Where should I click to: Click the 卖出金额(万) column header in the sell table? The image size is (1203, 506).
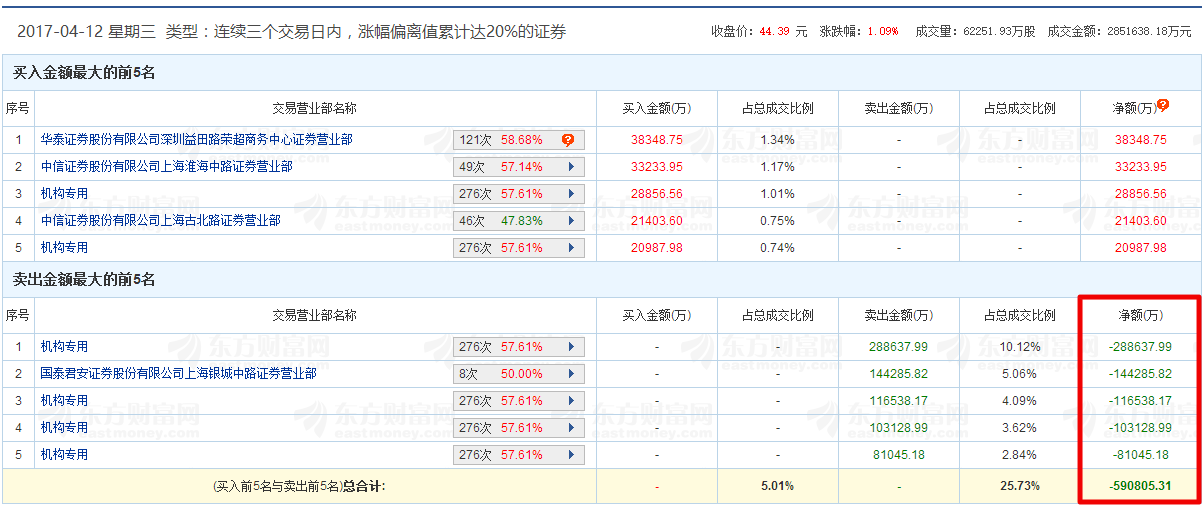pyautogui.click(x=899, y=315)
